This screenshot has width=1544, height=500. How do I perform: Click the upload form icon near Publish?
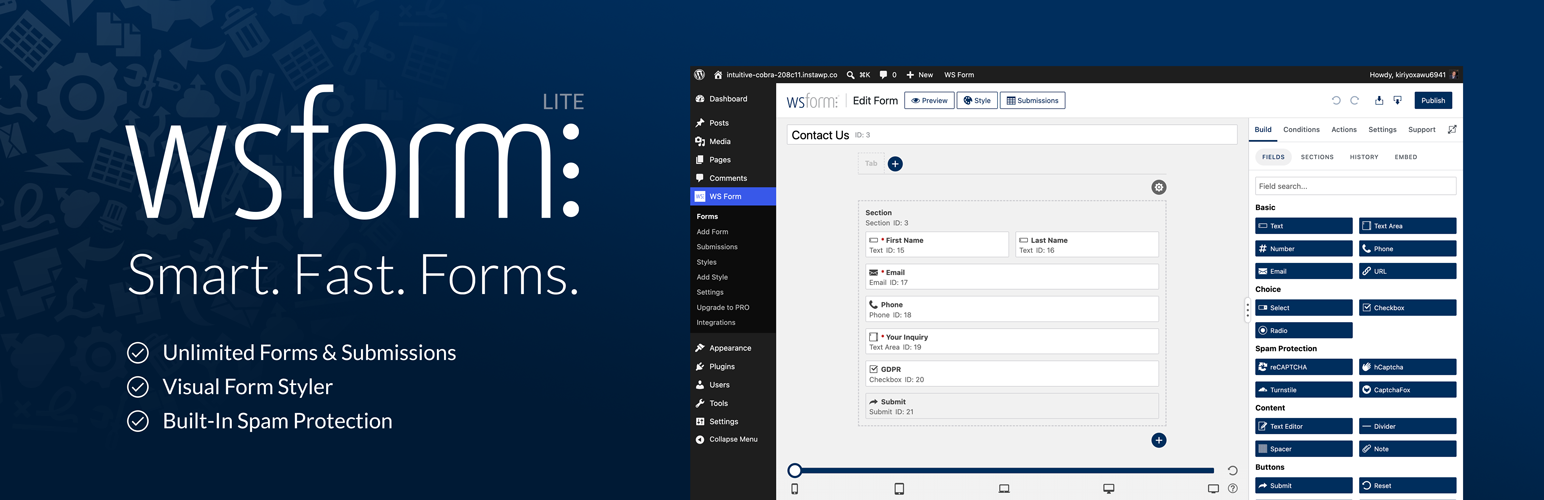[x=1379, y=100]
